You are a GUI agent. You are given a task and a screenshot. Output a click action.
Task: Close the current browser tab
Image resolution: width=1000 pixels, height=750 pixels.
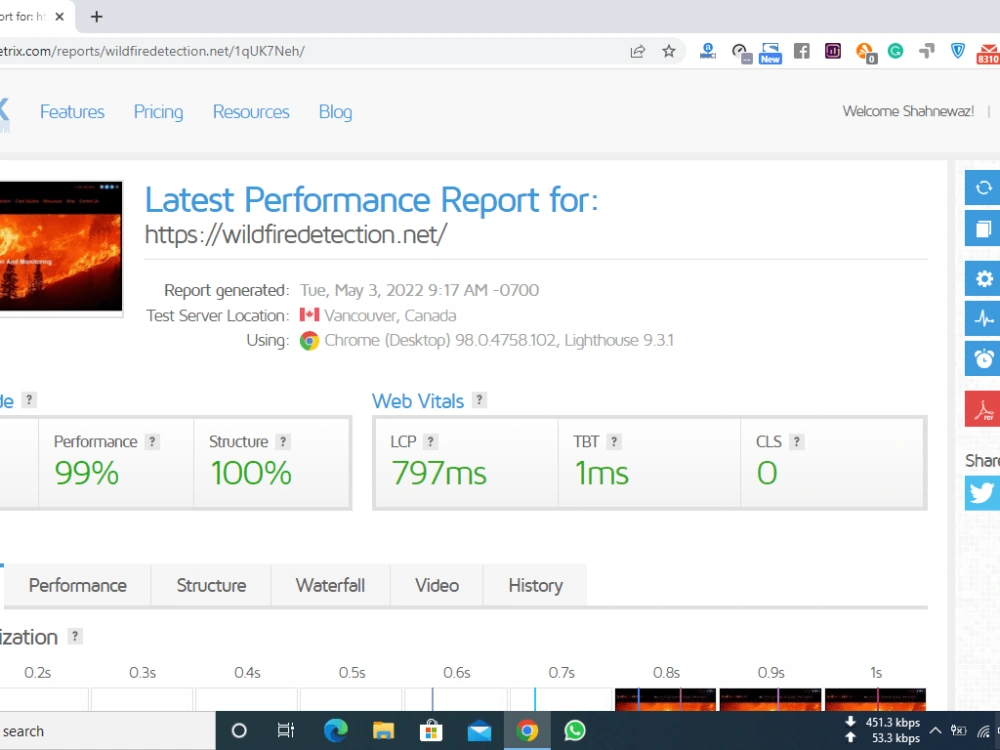coord(59,17)
